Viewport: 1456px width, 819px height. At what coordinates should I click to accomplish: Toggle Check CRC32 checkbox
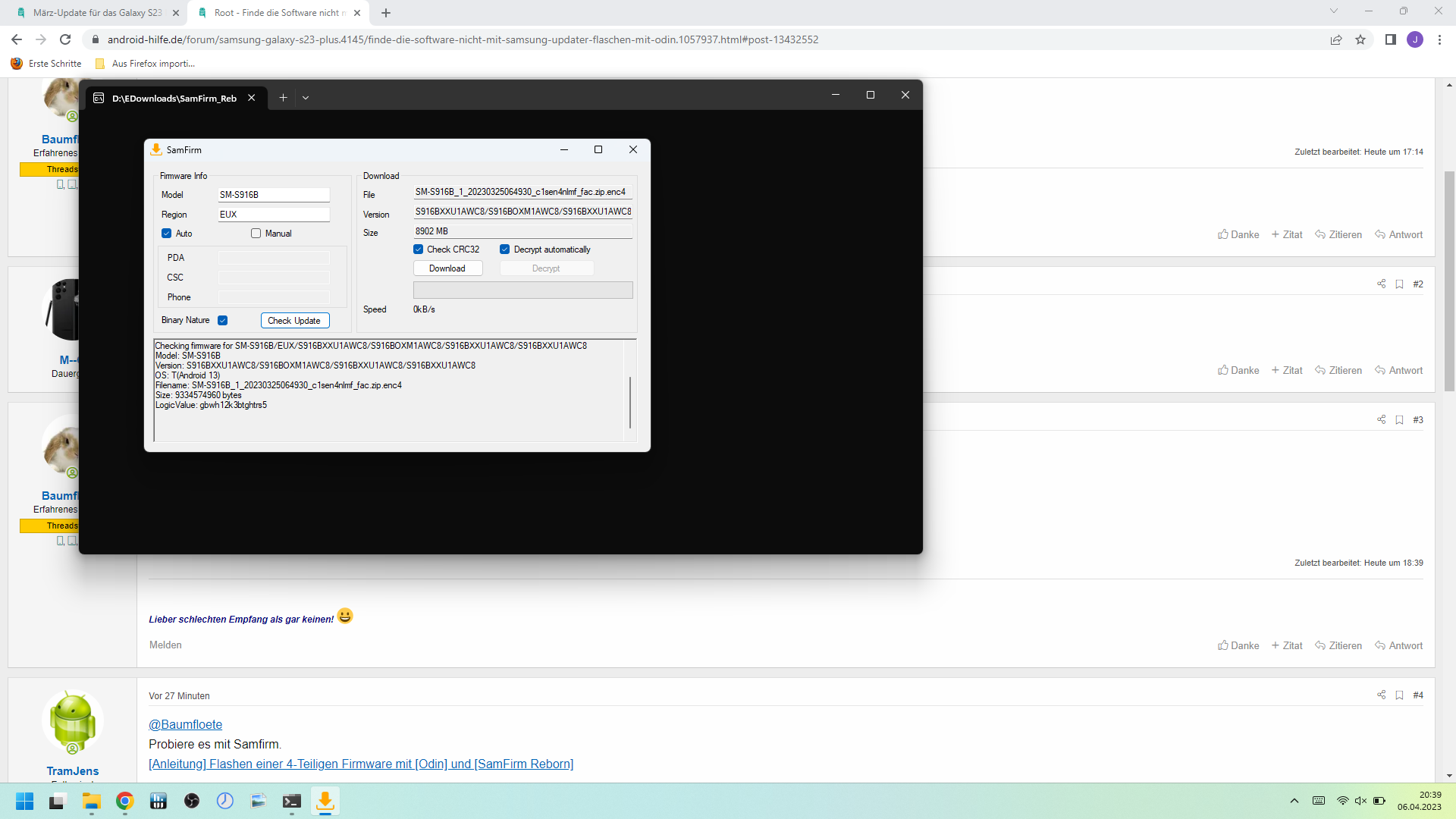click(x=419, y=249)
